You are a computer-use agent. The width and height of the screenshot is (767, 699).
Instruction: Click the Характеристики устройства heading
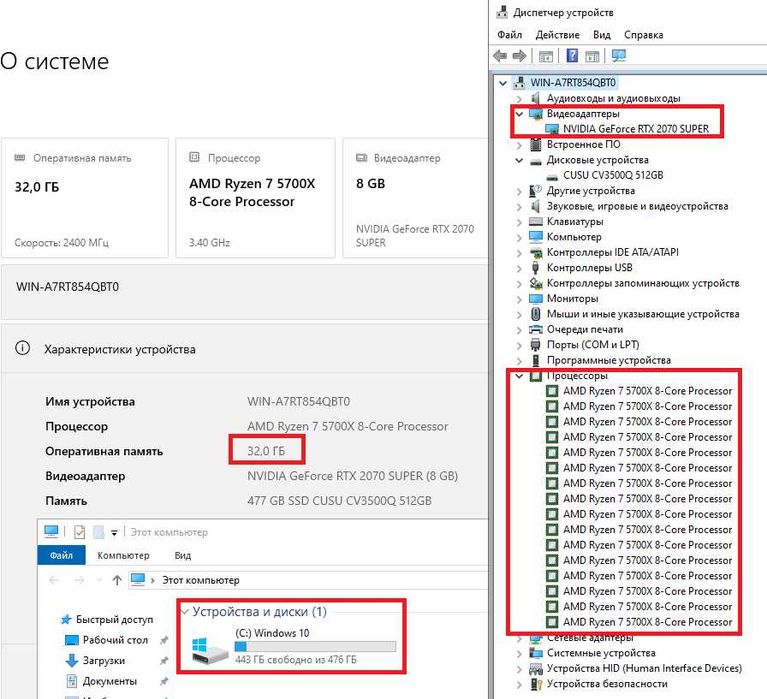pos(120,349)
